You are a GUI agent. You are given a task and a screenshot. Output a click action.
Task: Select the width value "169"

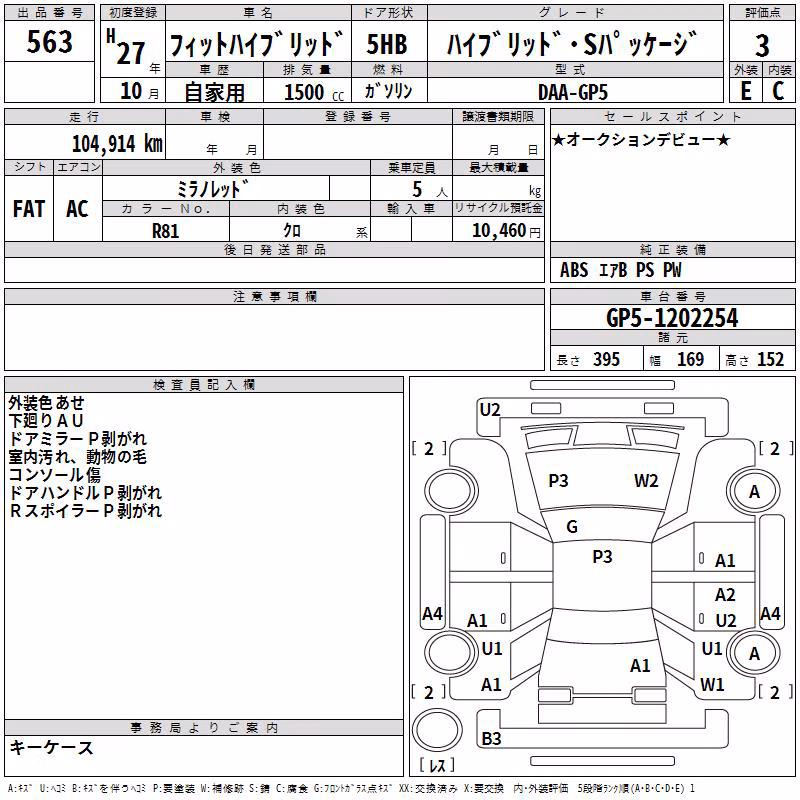click(x=690, y=359)
